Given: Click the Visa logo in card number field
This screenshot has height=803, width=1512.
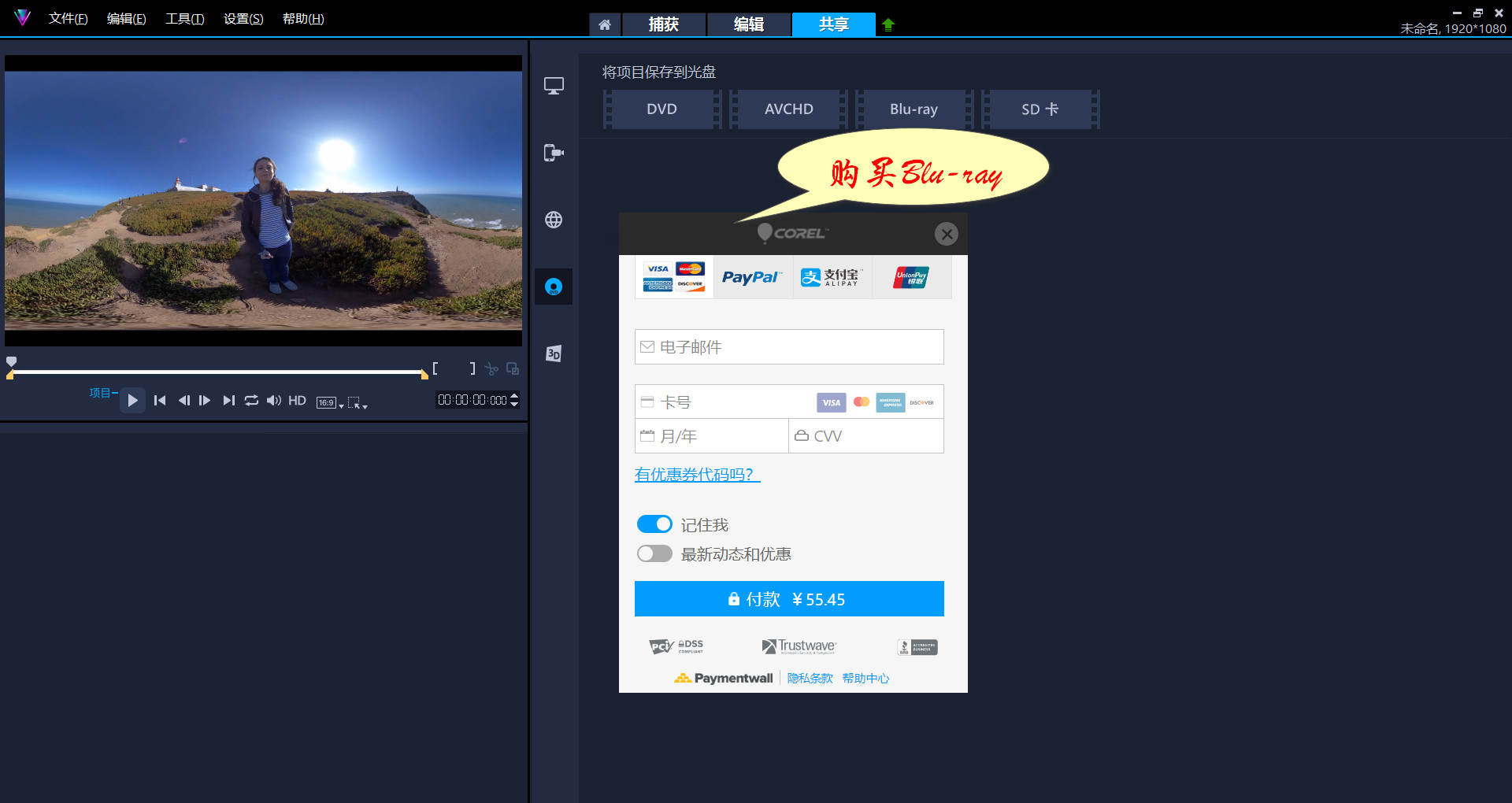Looking at the screenshot, I should pyautogui.click(x=831, y=402).
